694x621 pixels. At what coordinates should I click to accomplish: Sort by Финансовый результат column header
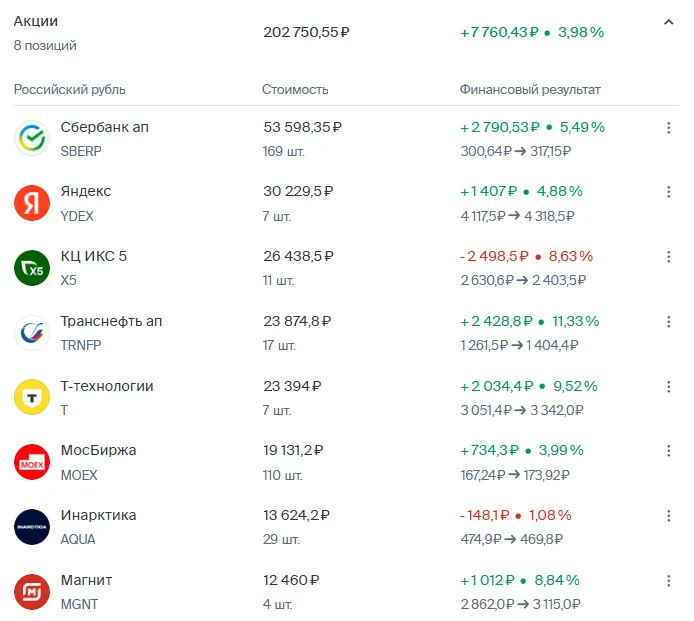pos(530,89)
